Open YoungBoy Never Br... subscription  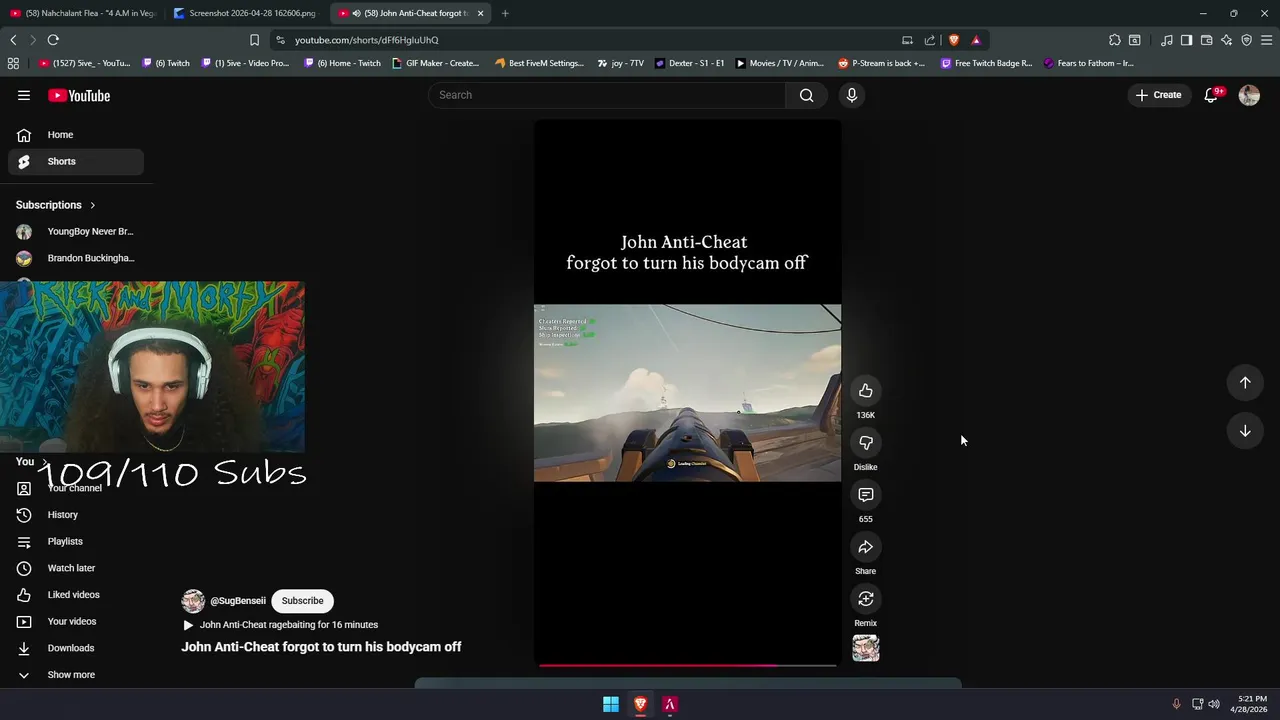[75, 231]
